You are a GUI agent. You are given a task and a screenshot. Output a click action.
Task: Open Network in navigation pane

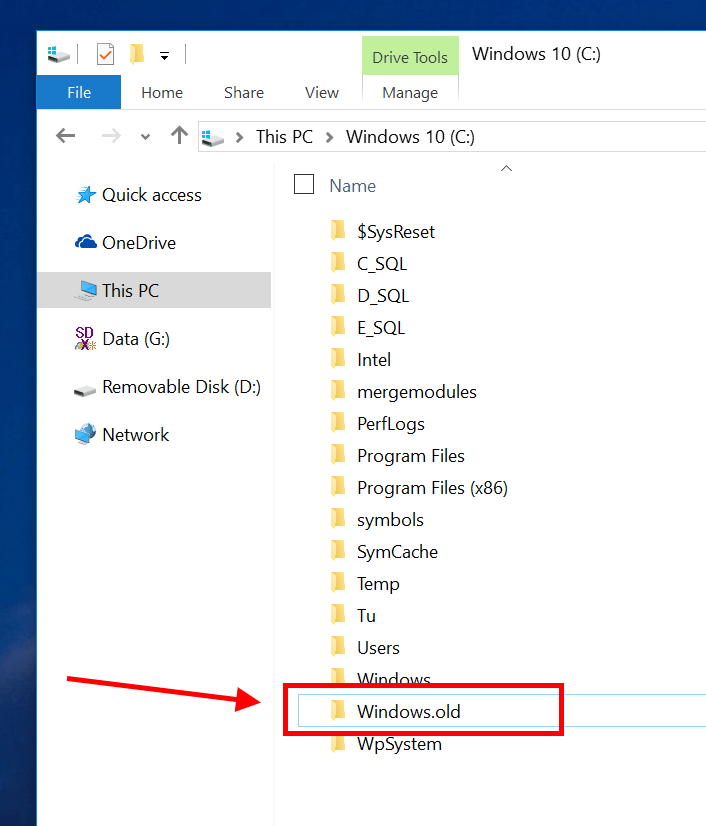(122, 435)
